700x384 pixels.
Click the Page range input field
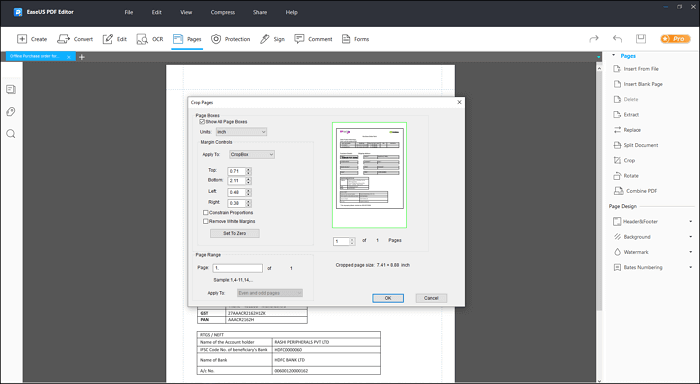(238, 268)
